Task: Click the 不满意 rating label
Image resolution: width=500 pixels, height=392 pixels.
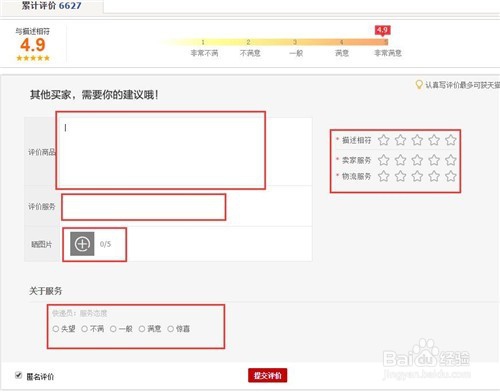Action: pyautogui.click(x=250, y=53)
